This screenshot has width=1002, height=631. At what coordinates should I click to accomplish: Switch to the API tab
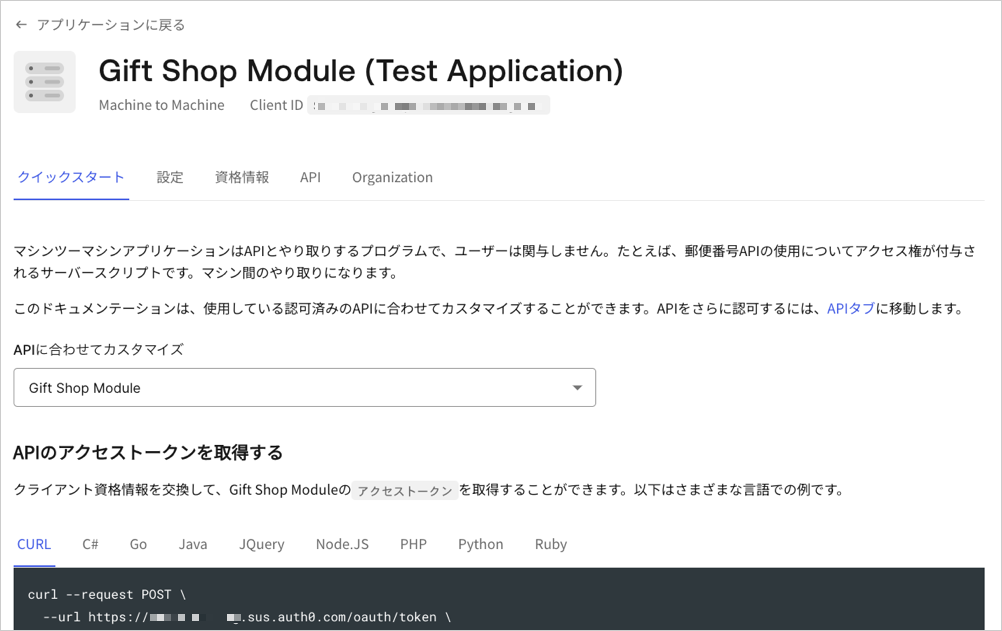pyautogui.click(x=310, y=177)
